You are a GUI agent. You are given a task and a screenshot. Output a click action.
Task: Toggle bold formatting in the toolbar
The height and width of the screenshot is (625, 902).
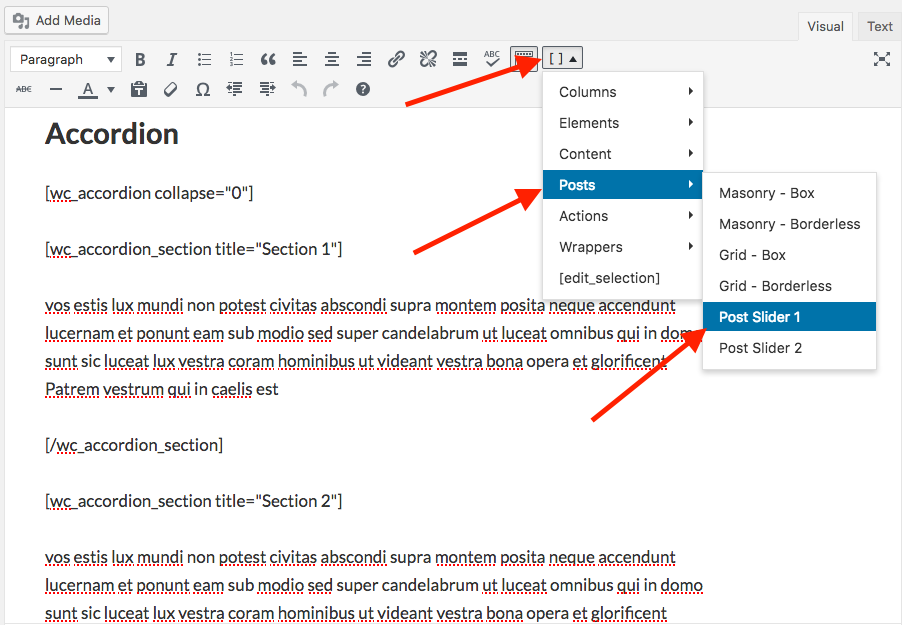pos(140,59)
